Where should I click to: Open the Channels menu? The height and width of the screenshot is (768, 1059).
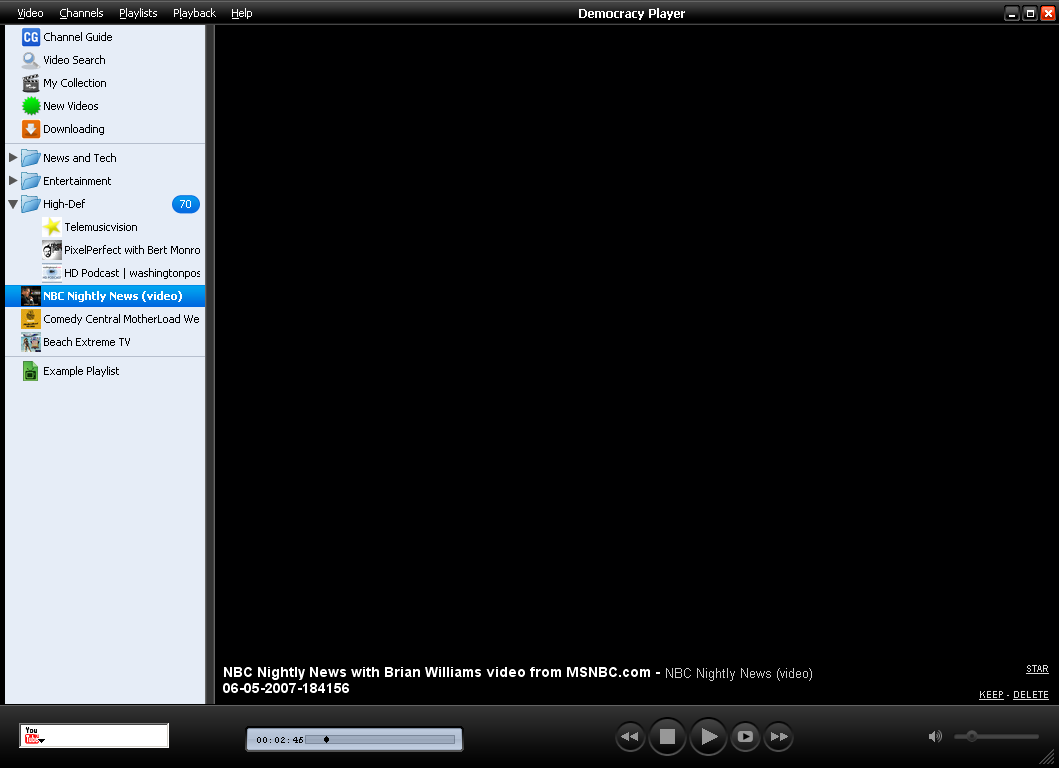pyautogui.click(x=81, y=13)
